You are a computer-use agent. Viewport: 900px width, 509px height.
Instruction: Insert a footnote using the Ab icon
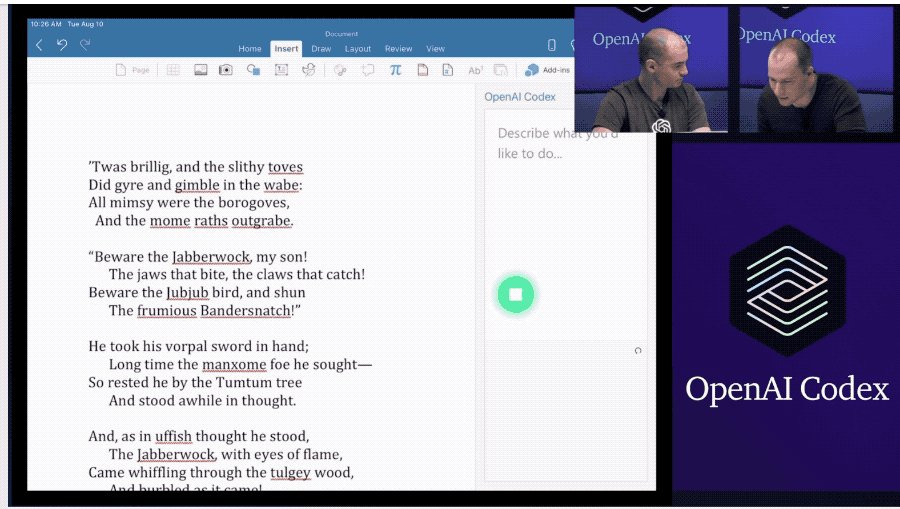475,70
